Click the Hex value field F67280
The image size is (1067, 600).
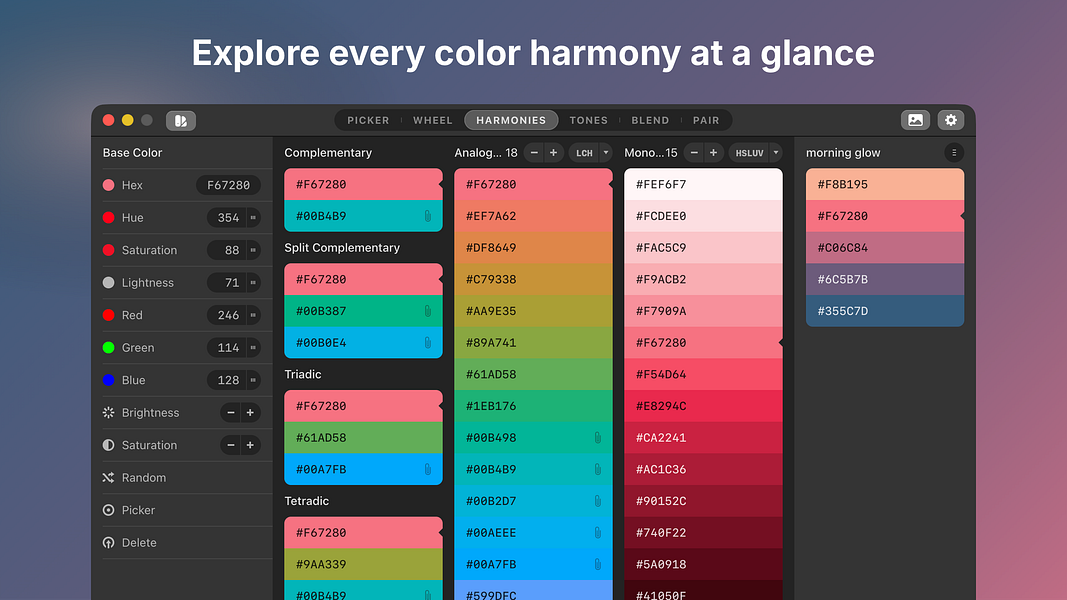(228, 185)
